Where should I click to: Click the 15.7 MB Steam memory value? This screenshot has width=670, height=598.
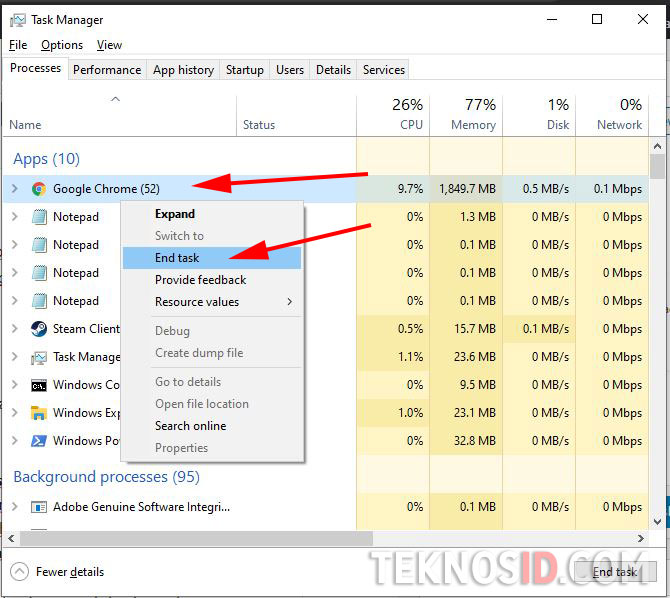point(475,329)
